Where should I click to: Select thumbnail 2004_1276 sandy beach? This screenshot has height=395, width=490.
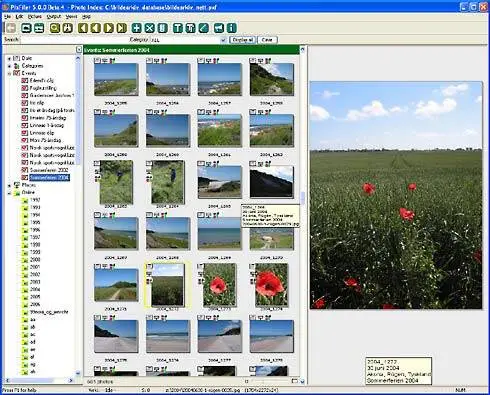click(168, 336)
